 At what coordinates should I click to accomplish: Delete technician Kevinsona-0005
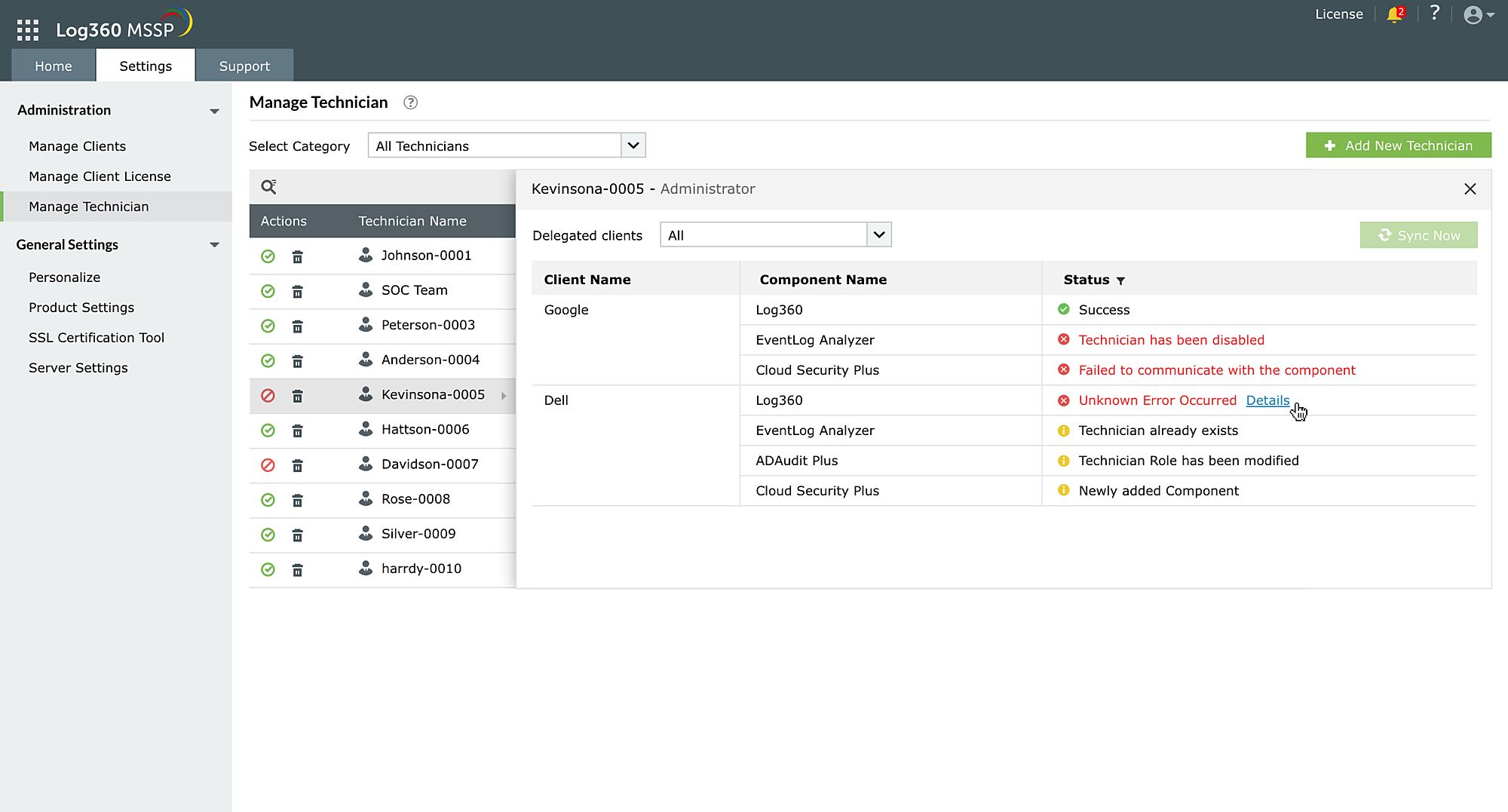(298, 395)
